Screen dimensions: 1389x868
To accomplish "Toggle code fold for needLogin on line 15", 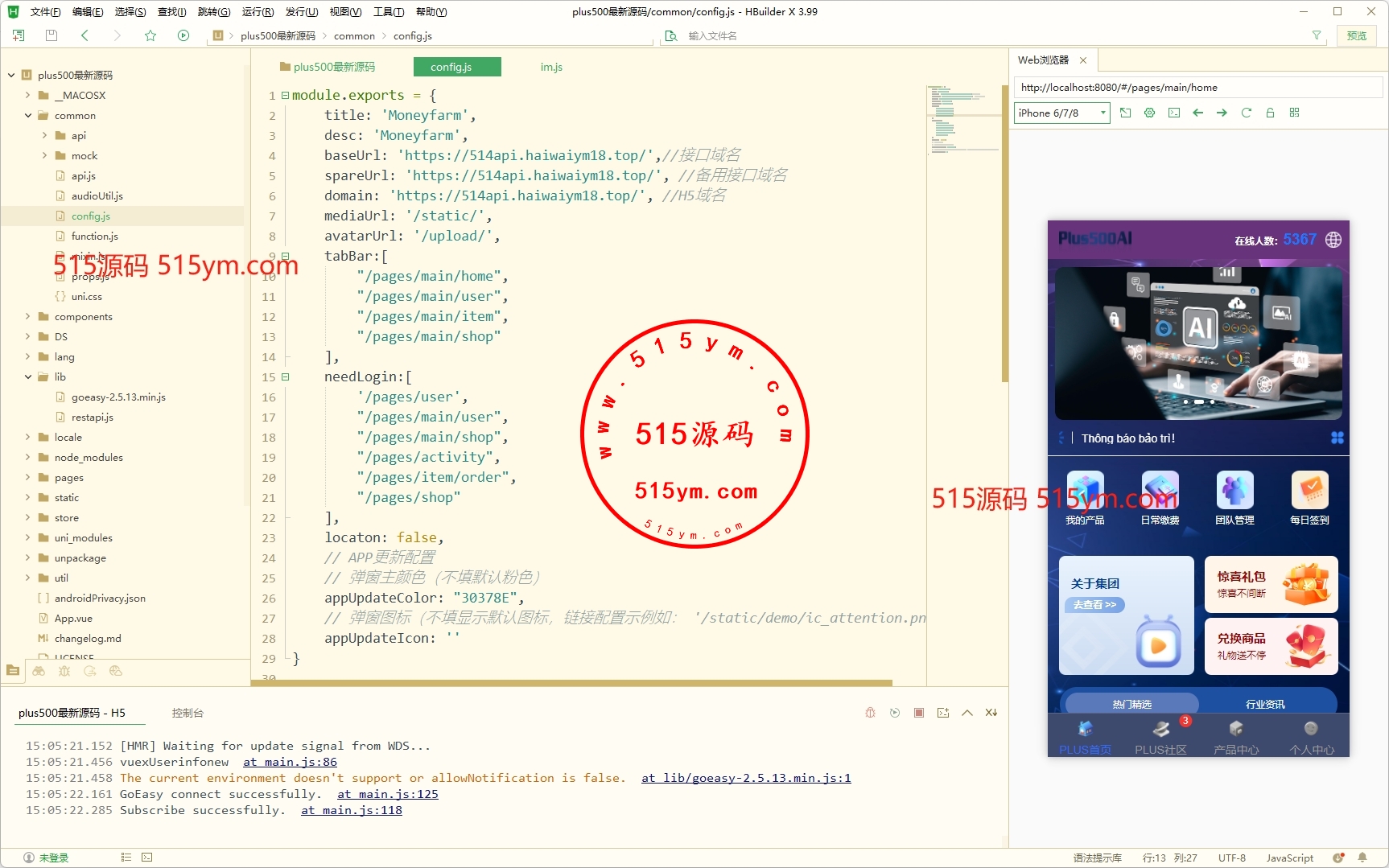I will (x=285, y=376).
